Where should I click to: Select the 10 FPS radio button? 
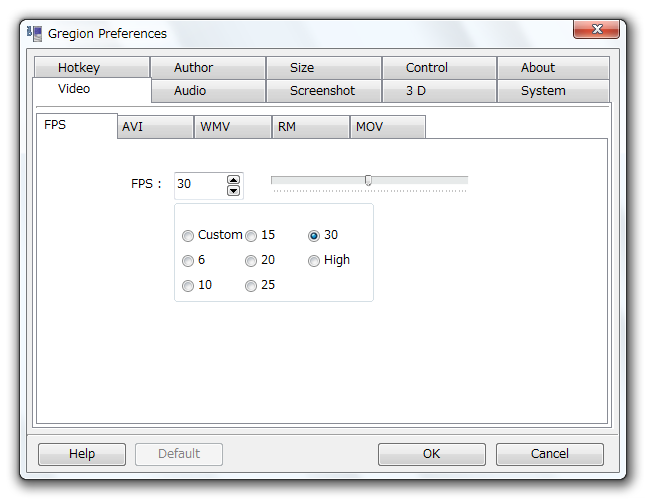[x=188, y=286]
